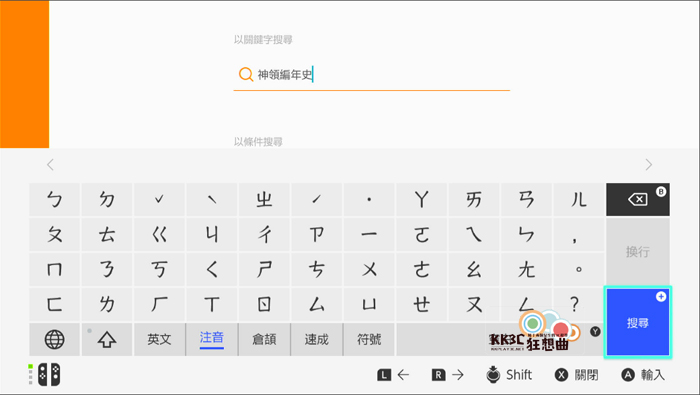
Task: Tap the ㄉ key
Action: pos(107,199)
